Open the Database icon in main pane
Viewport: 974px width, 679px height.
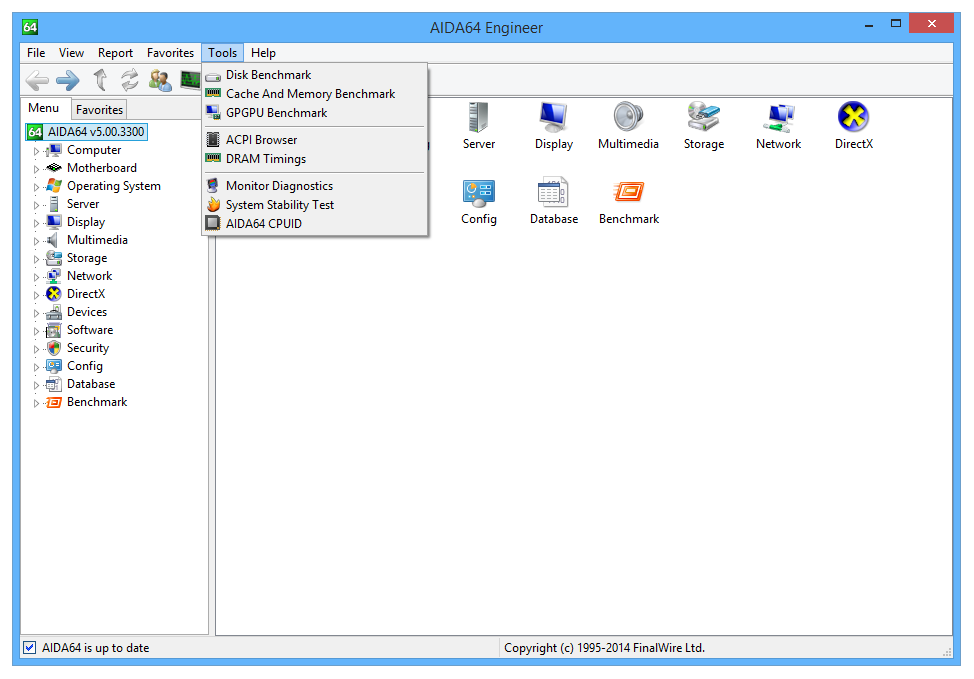pyautogui.click(x=553, y=193)
